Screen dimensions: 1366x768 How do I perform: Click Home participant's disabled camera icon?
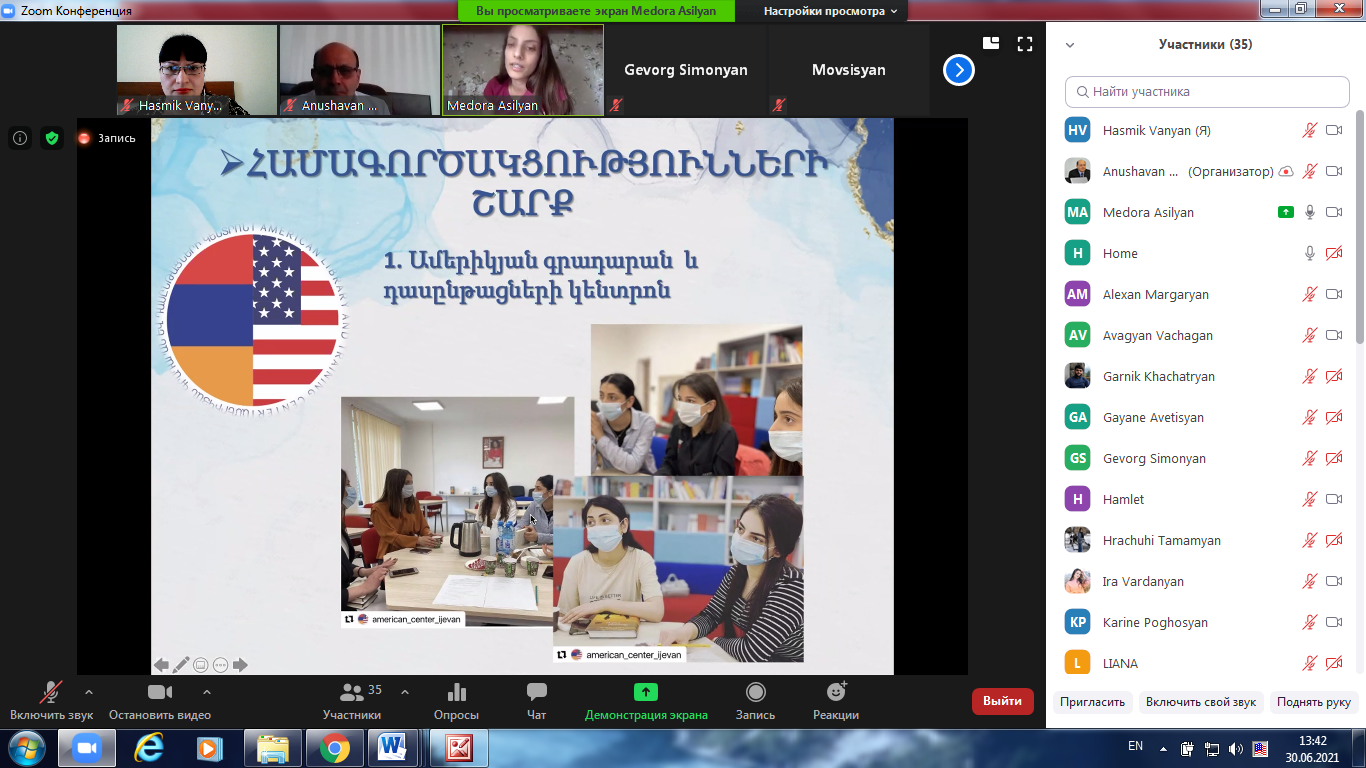[1334, 253]
